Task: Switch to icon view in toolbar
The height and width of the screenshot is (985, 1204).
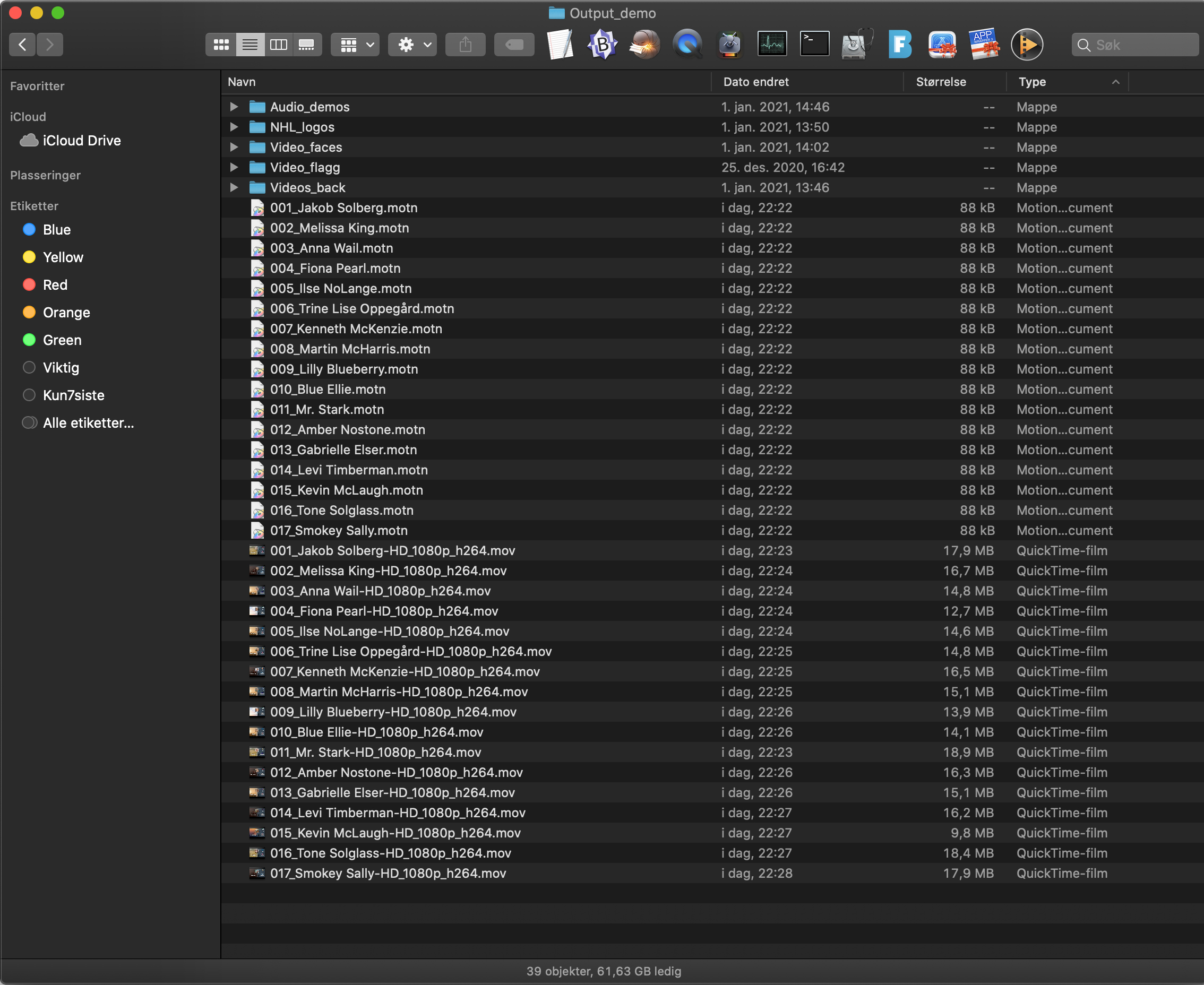Action: [221, 44]
